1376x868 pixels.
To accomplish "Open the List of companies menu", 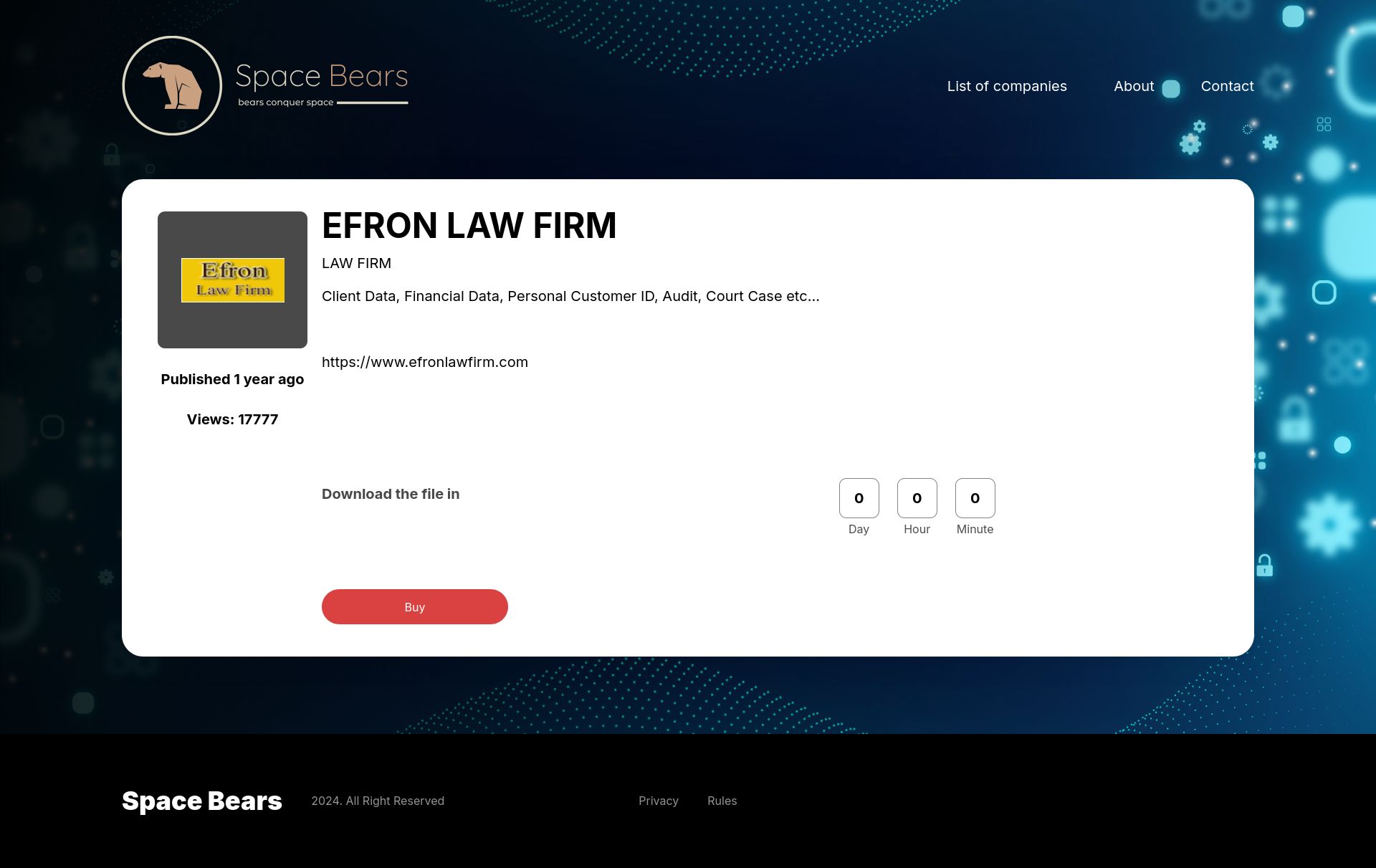I will (x=1007, y=86).
